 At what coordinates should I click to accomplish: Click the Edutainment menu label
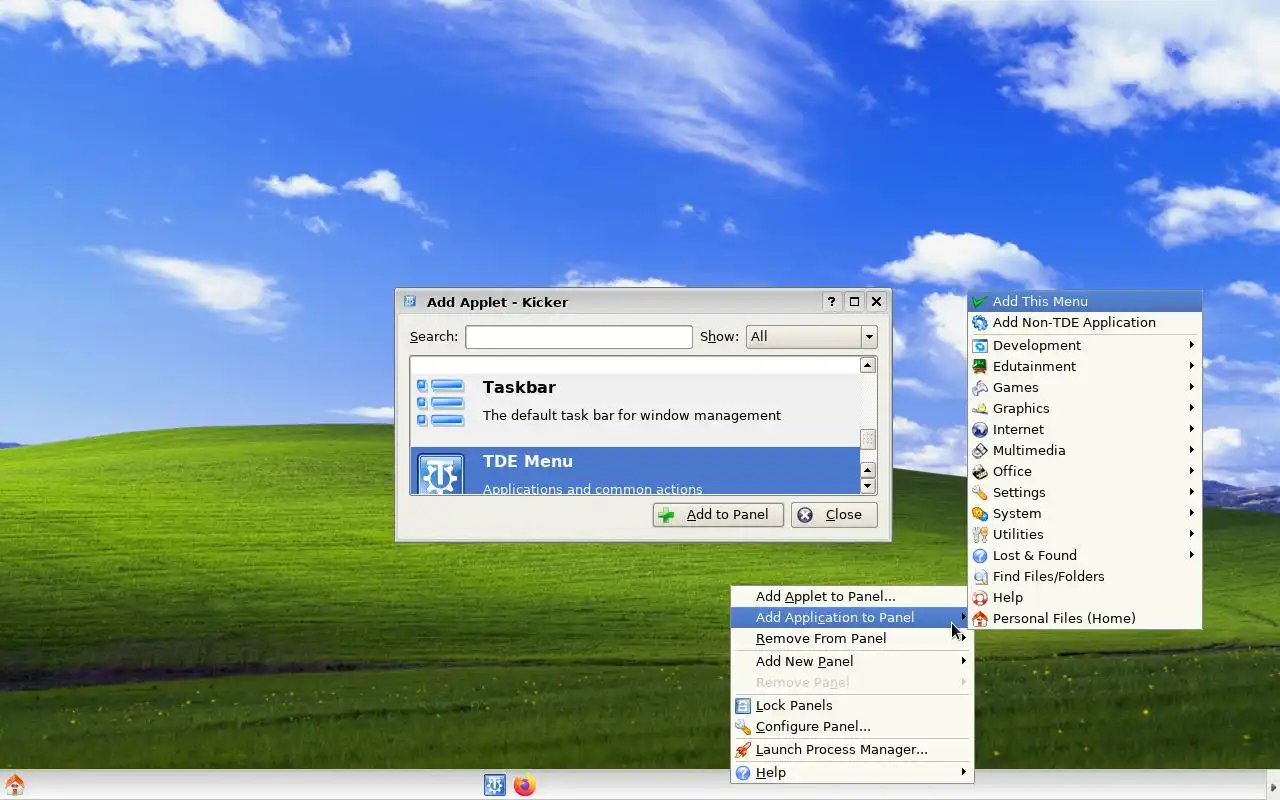tap(1034, 367)
